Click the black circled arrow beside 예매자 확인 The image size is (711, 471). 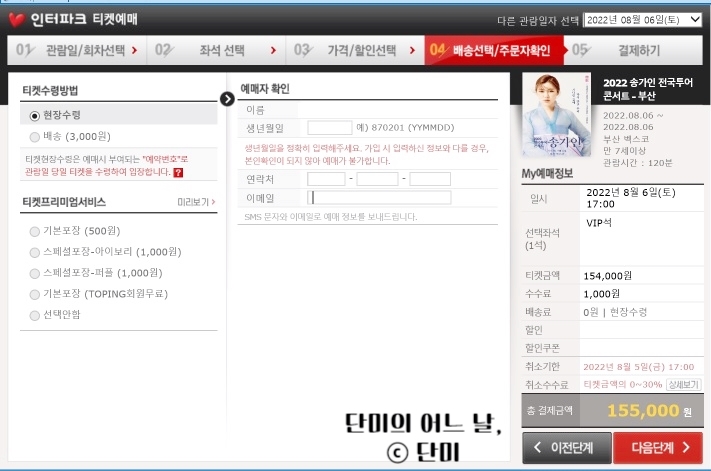(x=227, y=99)
